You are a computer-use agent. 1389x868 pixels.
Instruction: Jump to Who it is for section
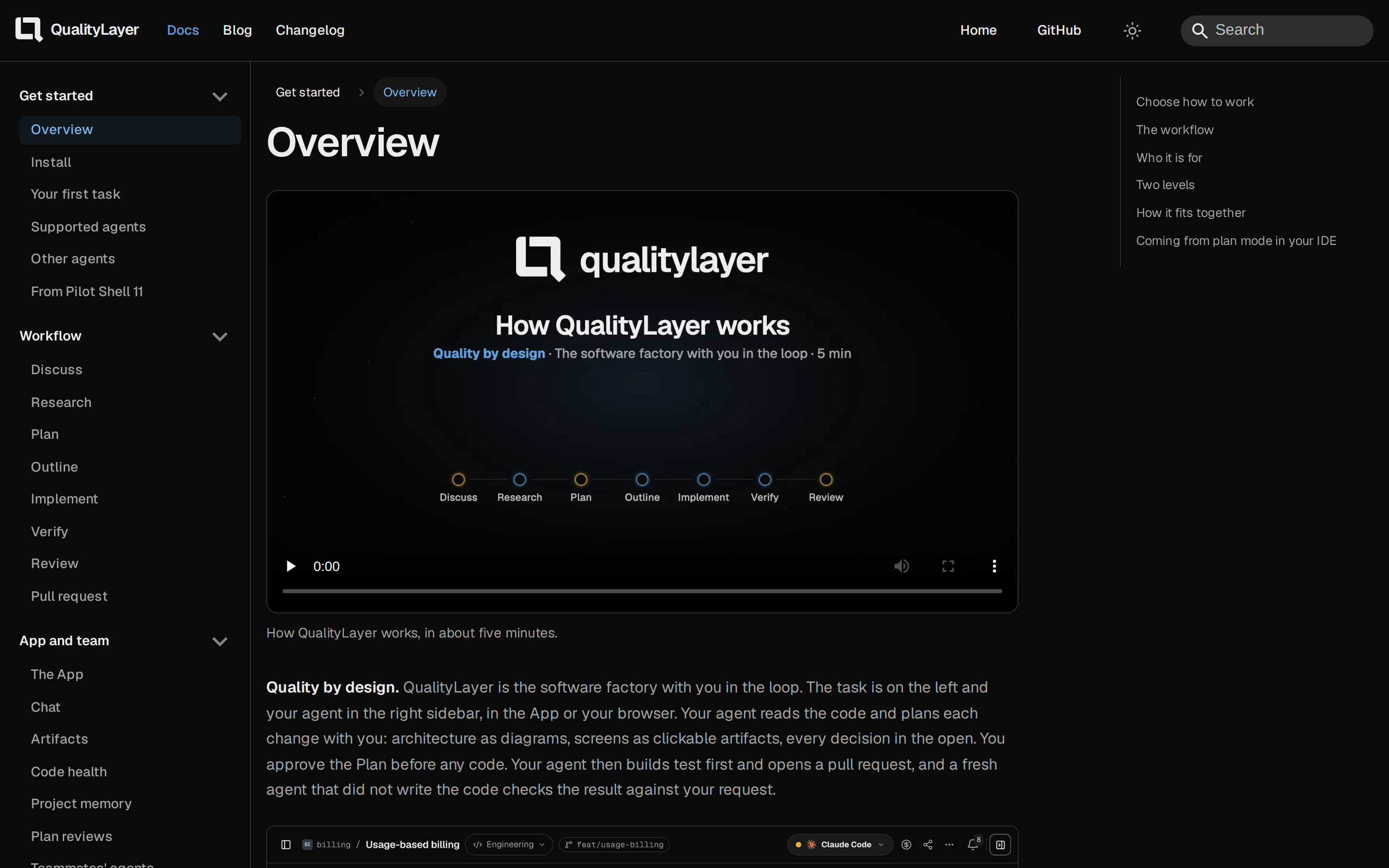[x=1169, y=158]
